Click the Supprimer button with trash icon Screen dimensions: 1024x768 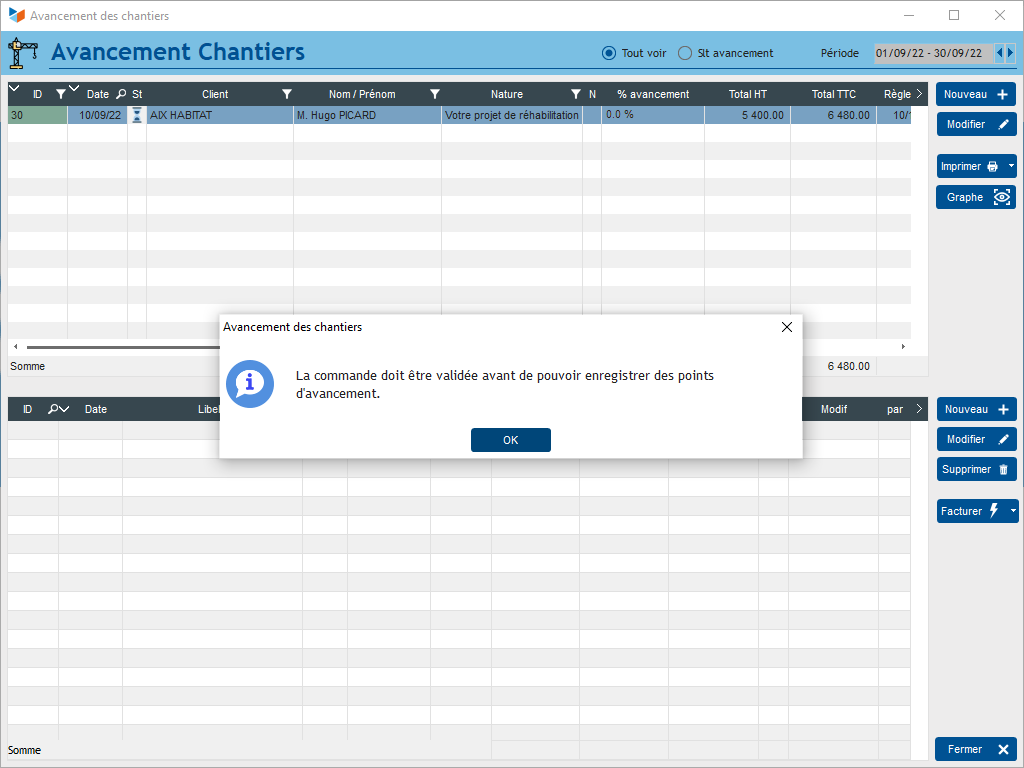pos(976,469)
